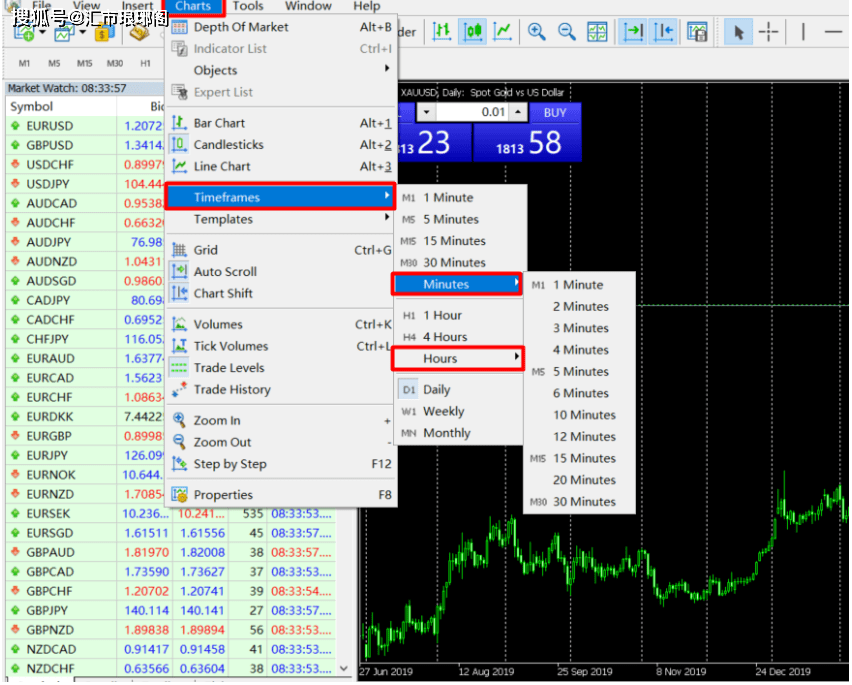Click the BUY button on the chart
This screenshot has height=685, width=852.
555,112
